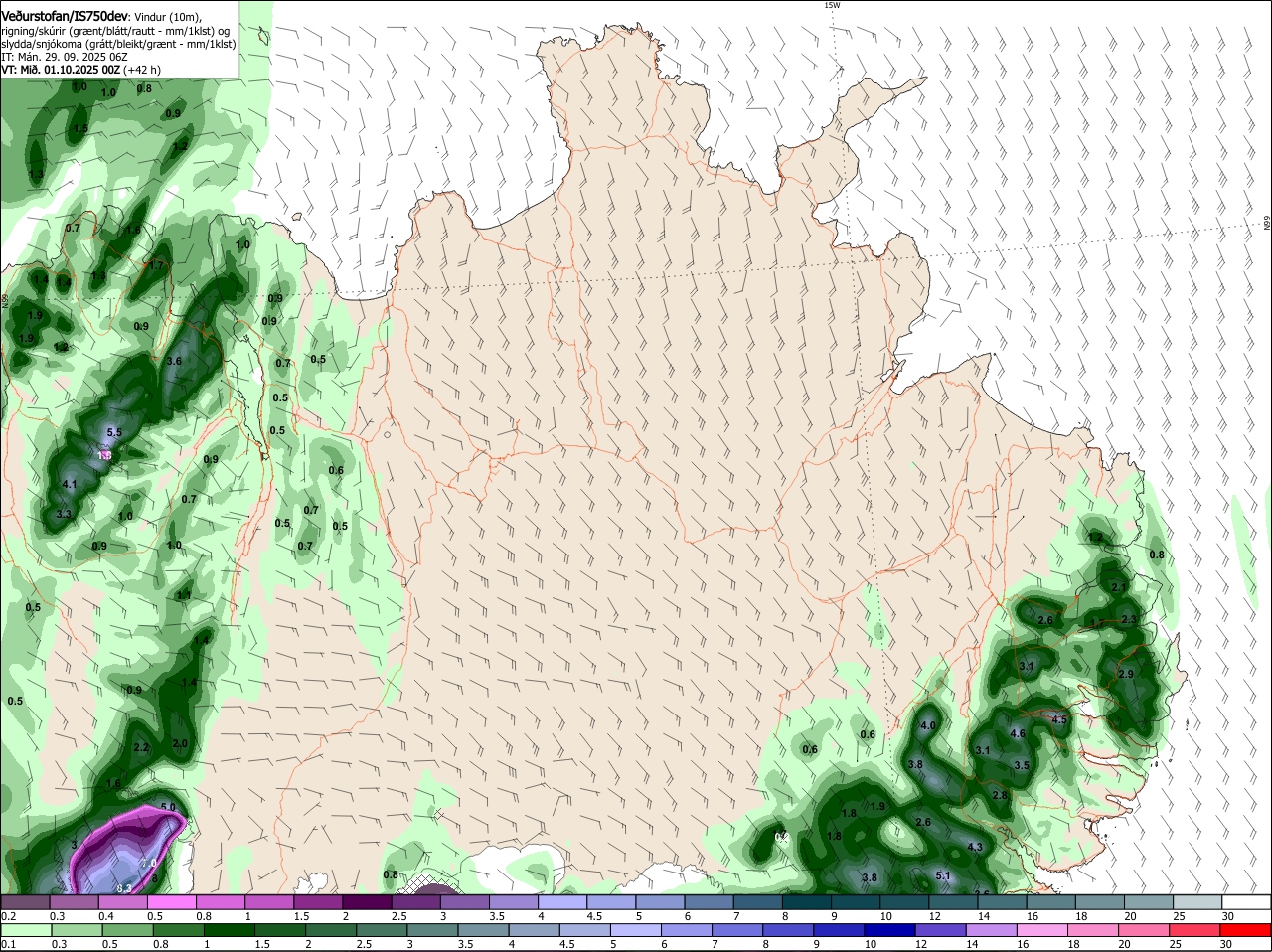Click the 15W longitude label
The image size is (1272, 952).
click(x=831, y=5)
